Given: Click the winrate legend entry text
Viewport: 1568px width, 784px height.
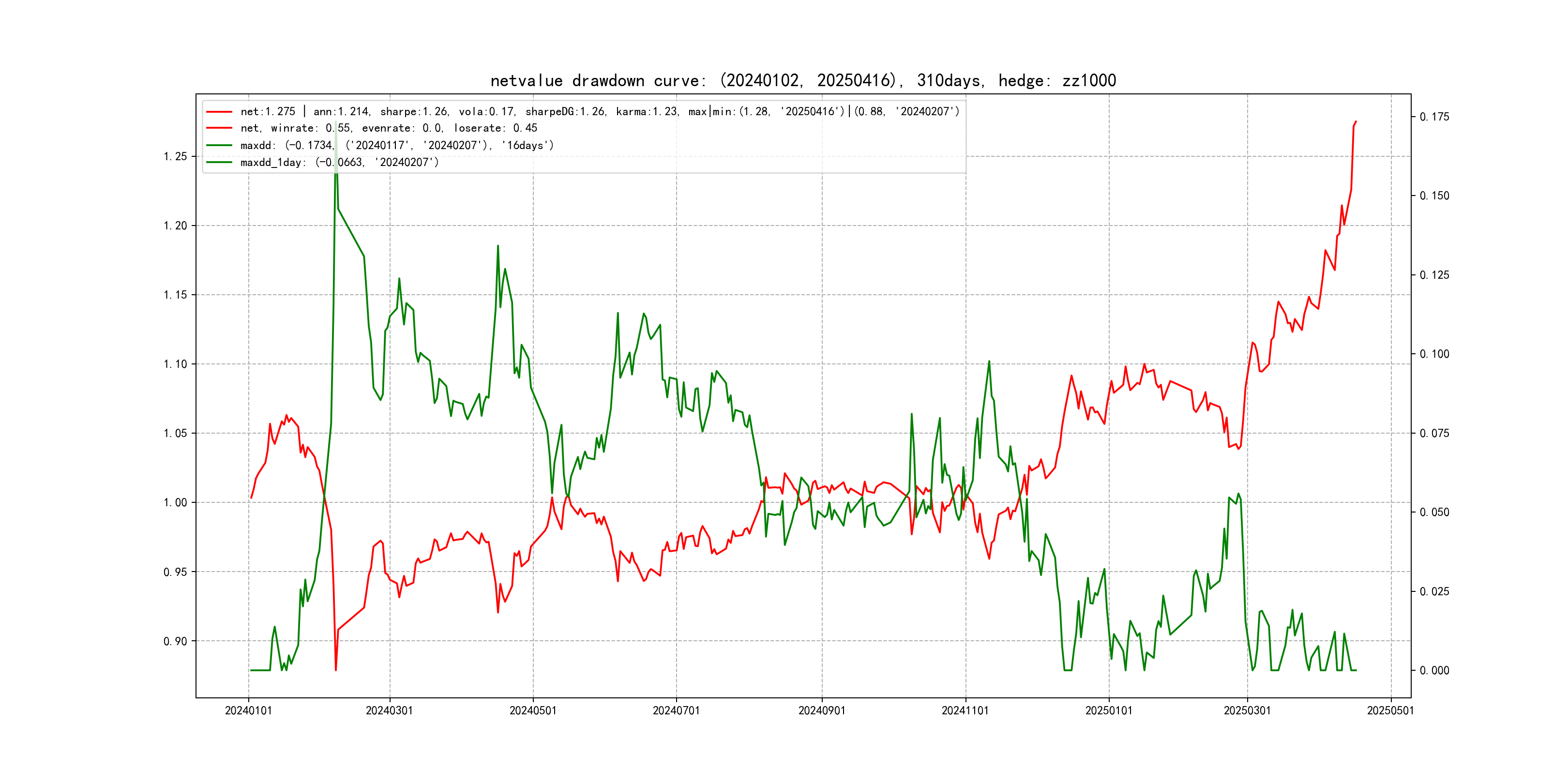Looking at the screenshot, I should click(x=388, y=128).
